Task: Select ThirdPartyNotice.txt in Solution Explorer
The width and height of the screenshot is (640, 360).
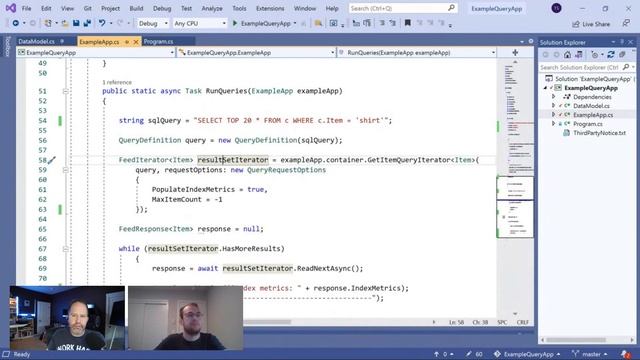Action: [599, 133]
